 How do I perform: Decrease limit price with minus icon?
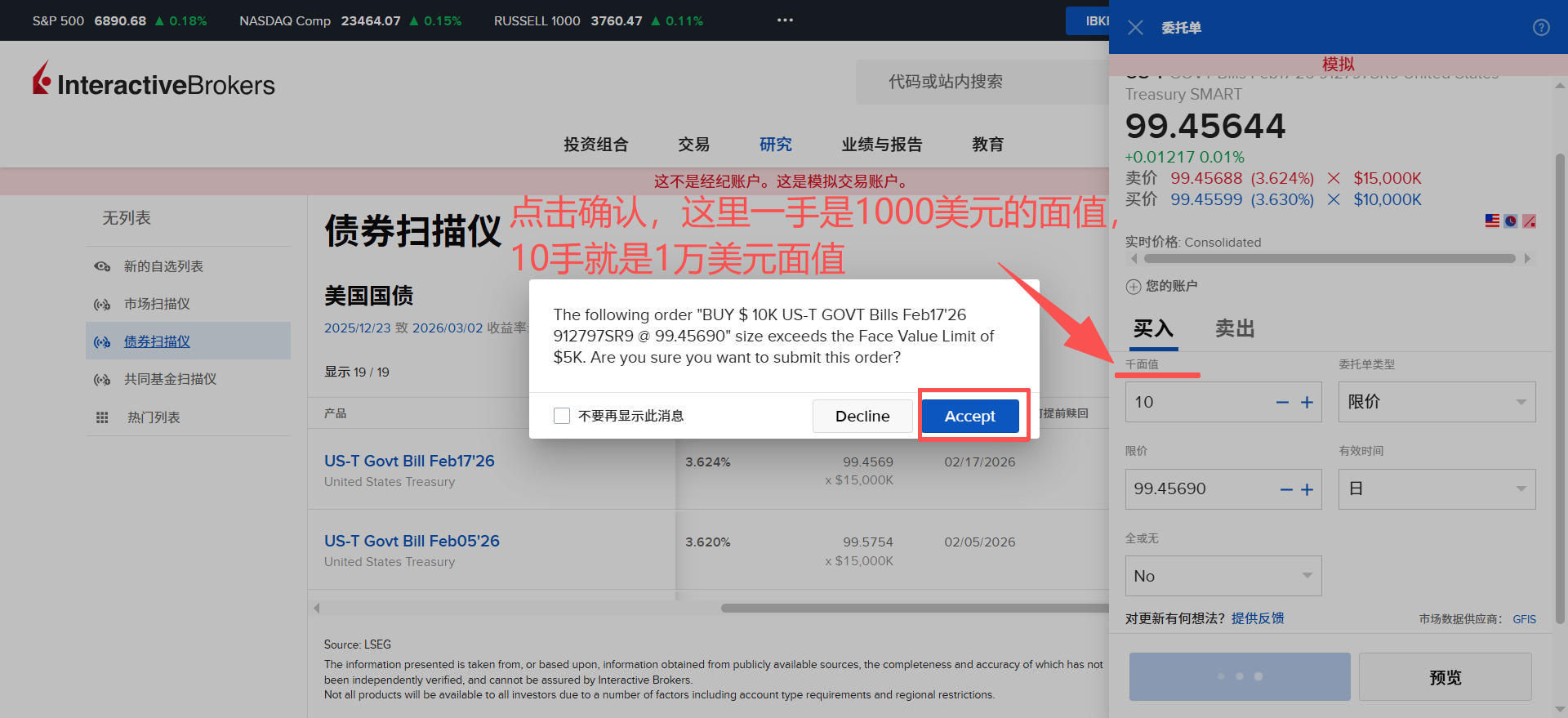point(1286,489)
